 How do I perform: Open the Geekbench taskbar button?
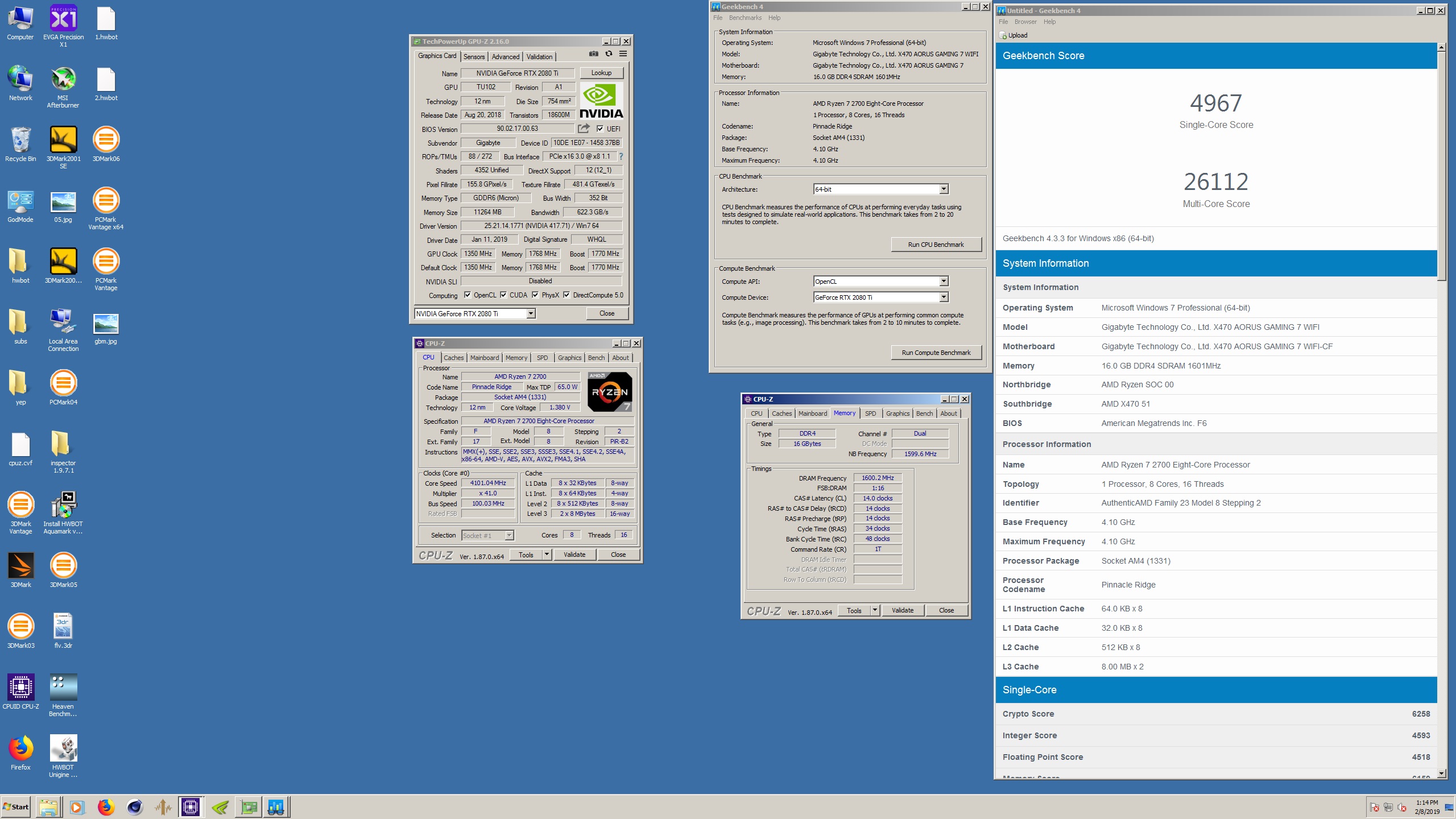tap(276, 807)
